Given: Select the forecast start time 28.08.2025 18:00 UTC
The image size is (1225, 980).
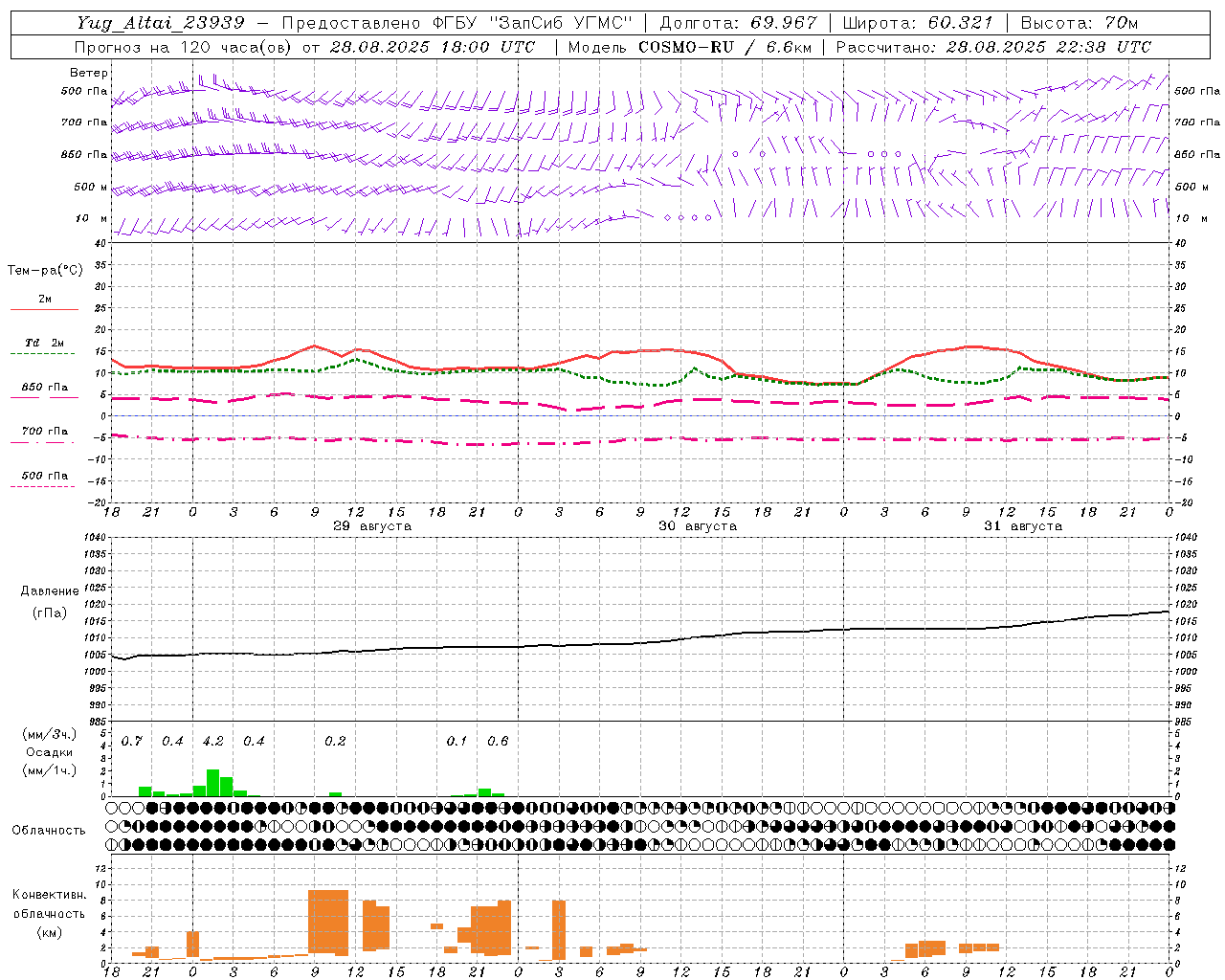Looking at the screenshot, I should [x=433, y=47].
